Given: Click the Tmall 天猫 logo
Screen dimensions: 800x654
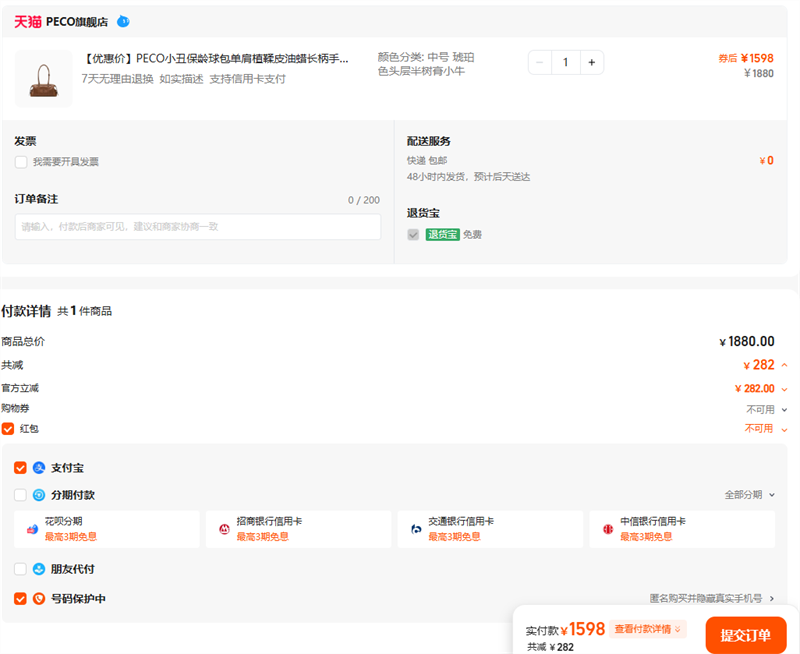Looking at the screenshot, I should click(28, 21).
